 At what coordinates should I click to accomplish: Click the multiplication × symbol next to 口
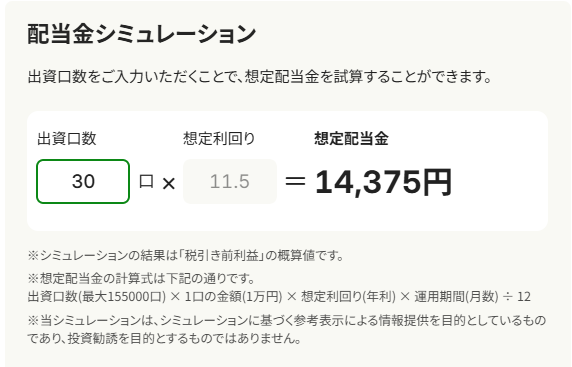click(x=169, y=183)
